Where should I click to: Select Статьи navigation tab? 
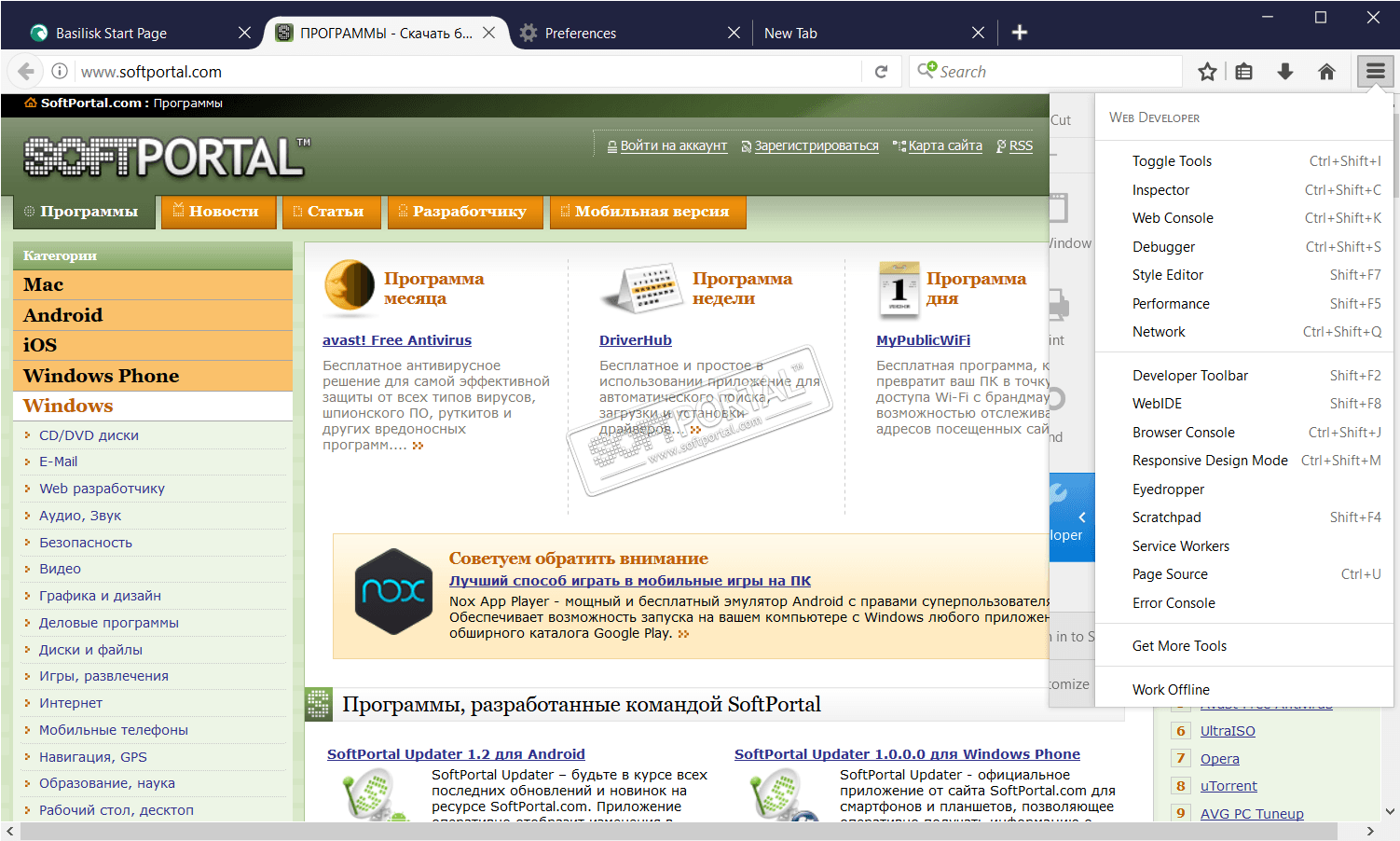point(331,212)
